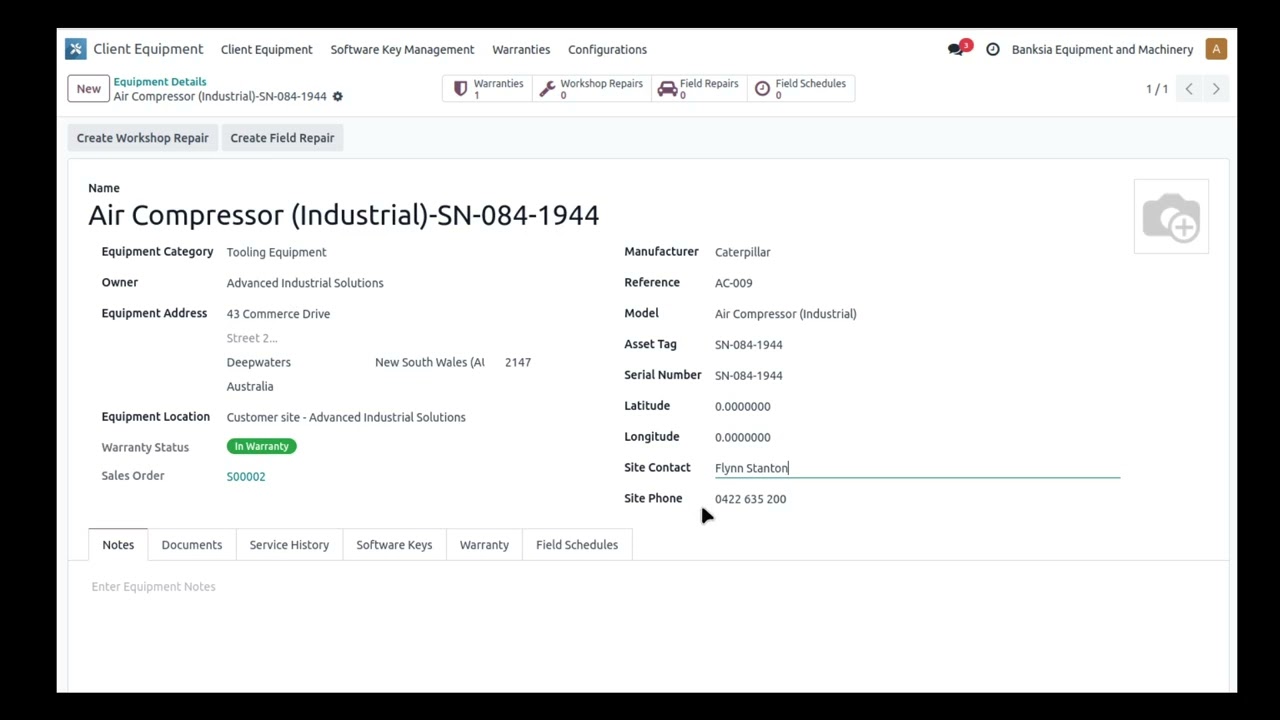Screen dimensions: 1280x720
Task: Click the Enter Equipment Notes area
Action: tap(648, 587)
